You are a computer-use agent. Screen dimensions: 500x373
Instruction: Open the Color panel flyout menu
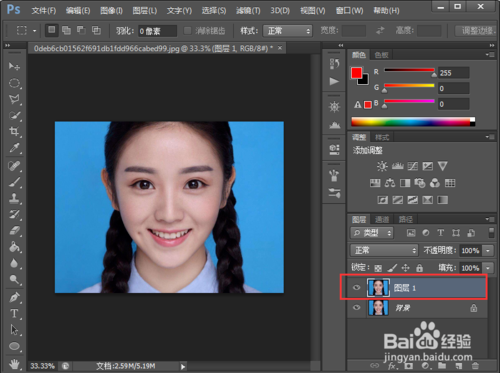pos(489,54)
